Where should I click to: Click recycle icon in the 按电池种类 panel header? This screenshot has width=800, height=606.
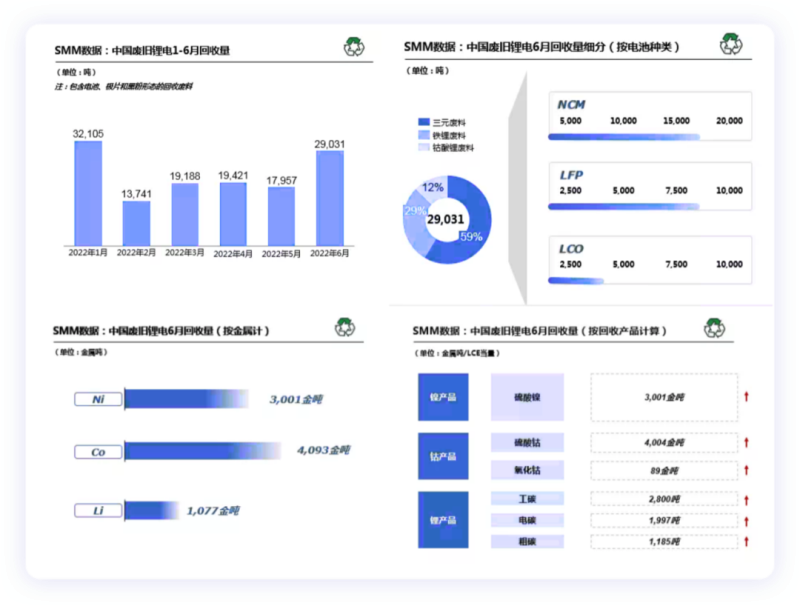click(731, 44)
